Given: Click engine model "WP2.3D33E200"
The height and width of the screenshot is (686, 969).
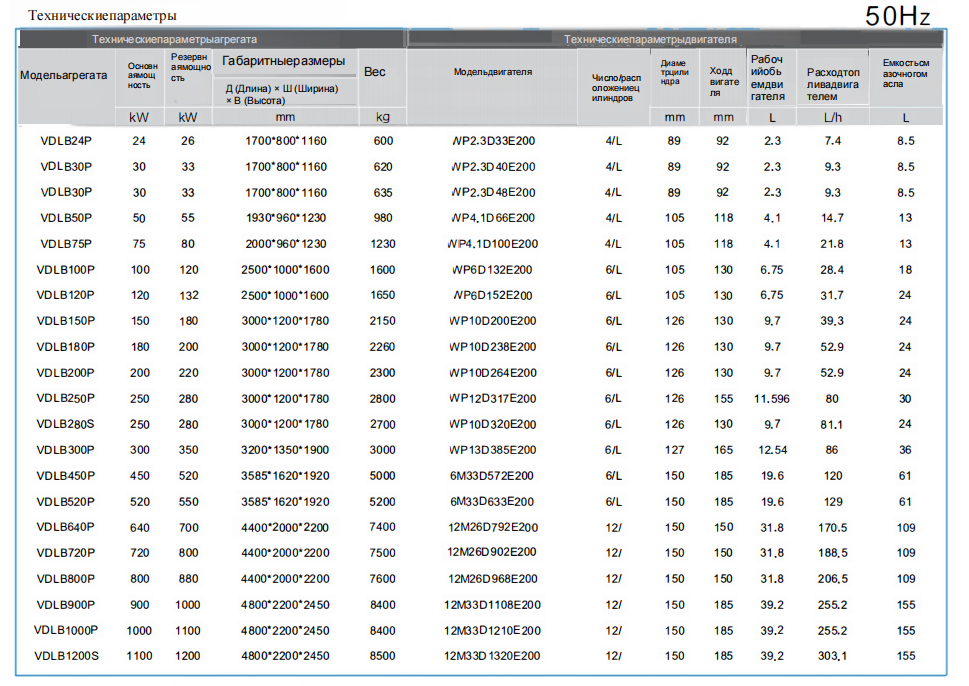Looking at the screenshot, I should click(x=493, y=141).
